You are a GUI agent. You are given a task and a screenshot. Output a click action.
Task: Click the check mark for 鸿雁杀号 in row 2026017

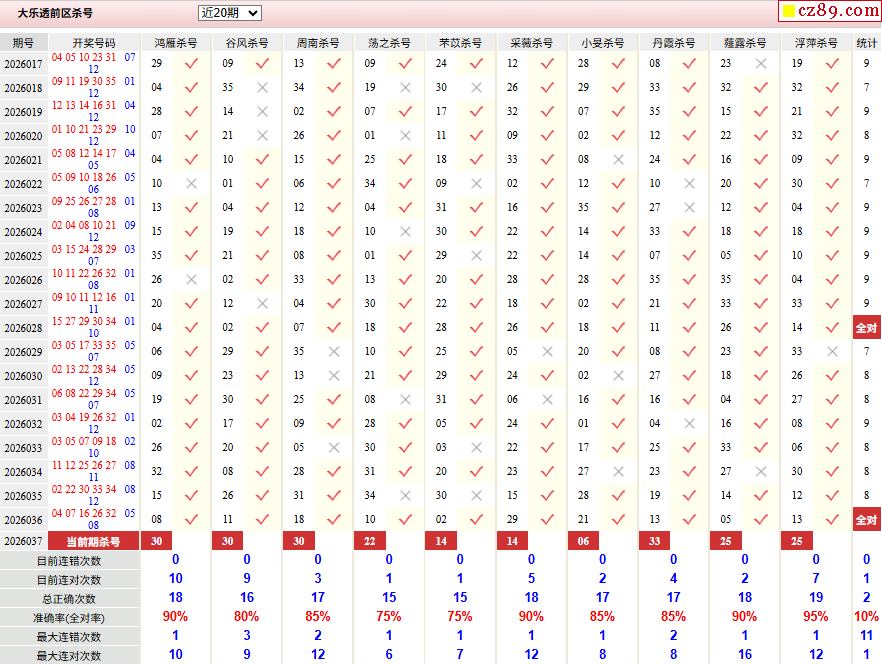191,63
